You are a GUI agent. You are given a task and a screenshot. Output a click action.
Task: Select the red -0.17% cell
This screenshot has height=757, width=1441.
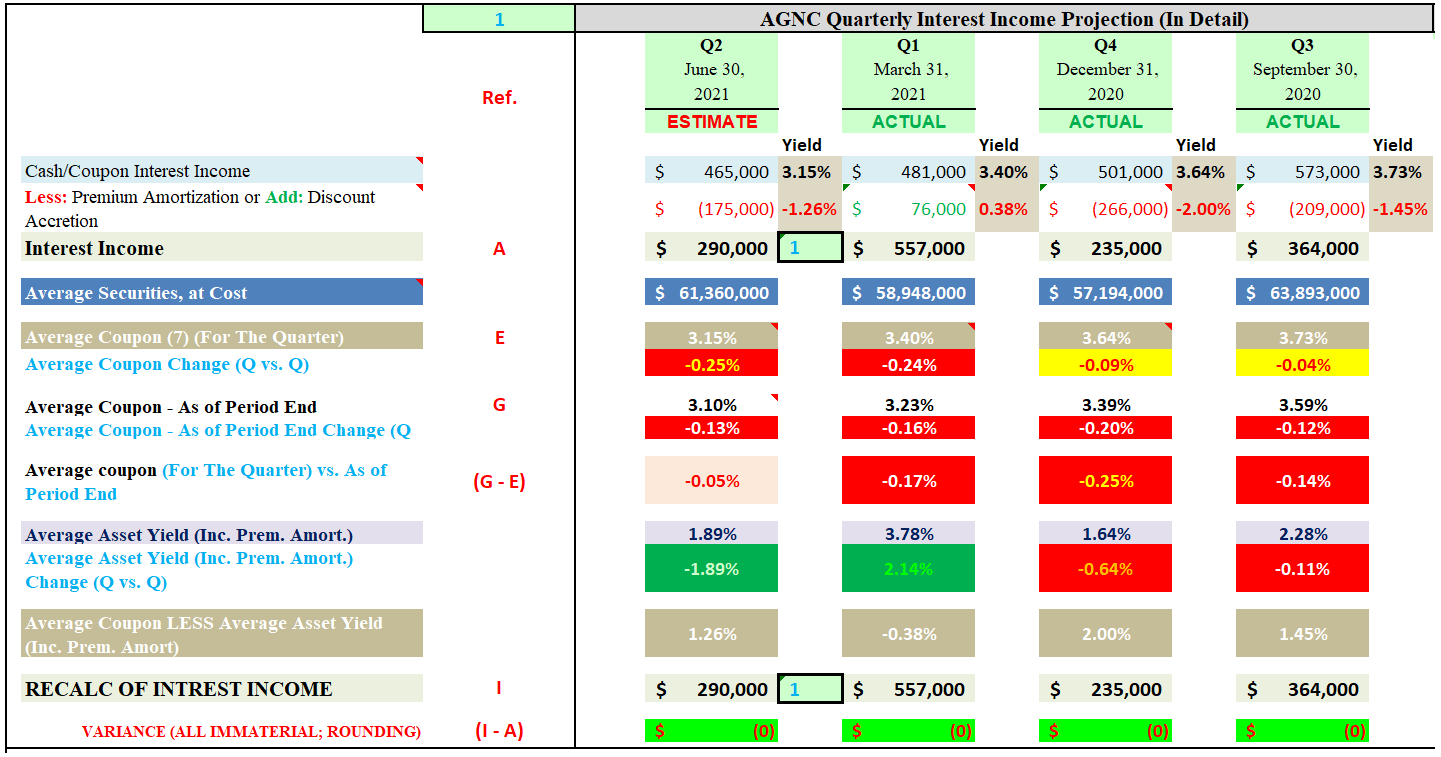pos(908,480)
